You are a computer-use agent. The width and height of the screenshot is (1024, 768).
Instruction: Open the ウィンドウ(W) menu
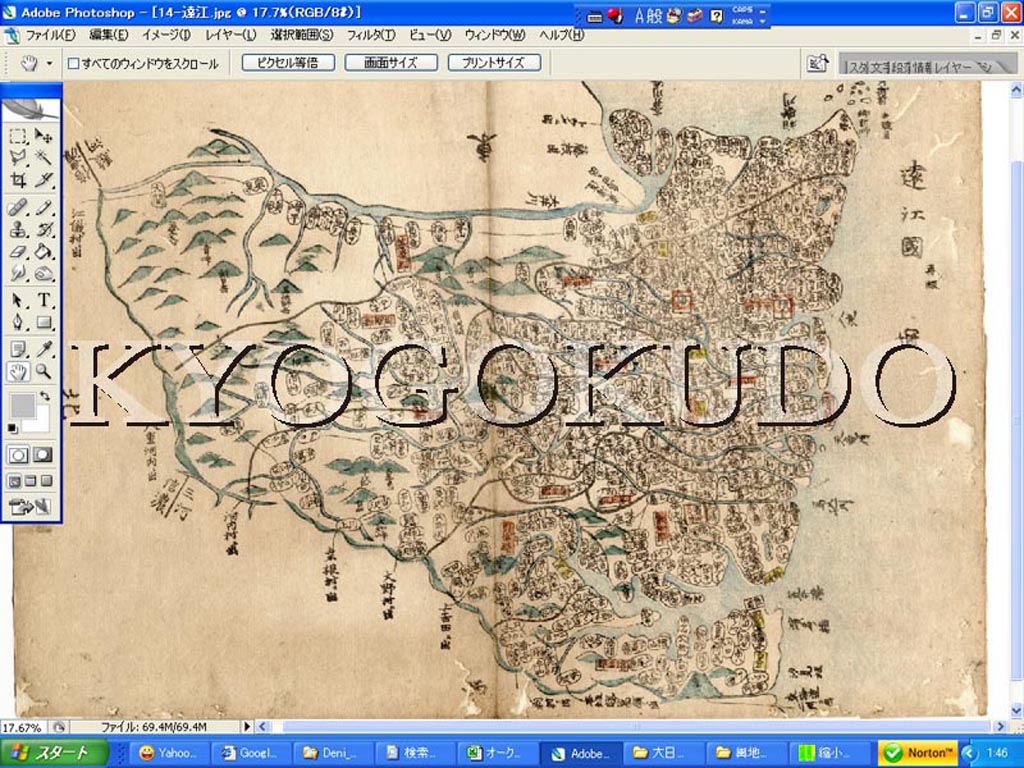coord(495,35)
